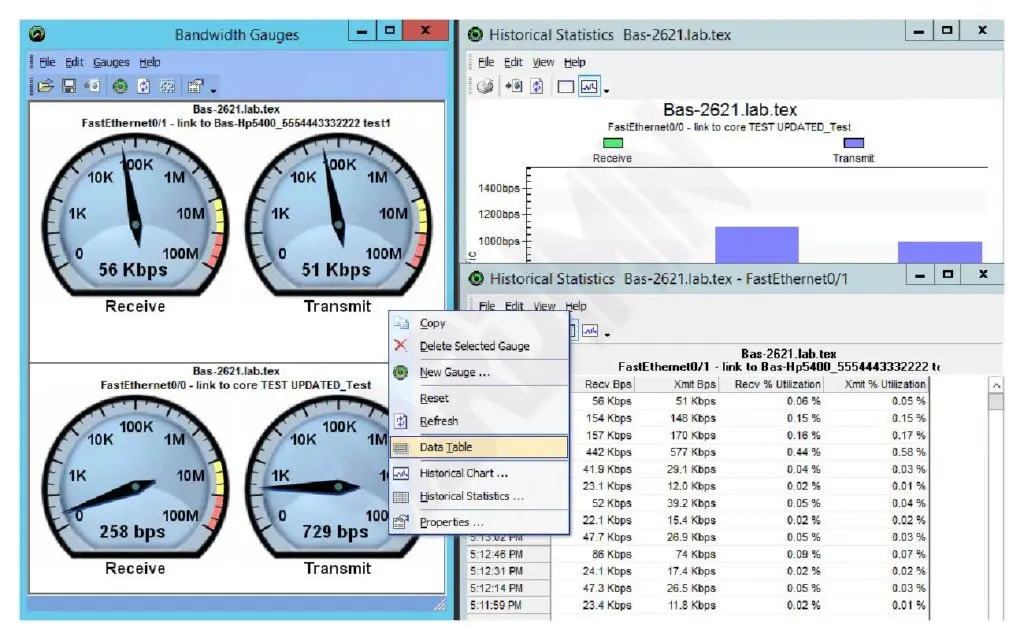1024x640 pixels.
Task: Click the export-to-web icon in Historical Statistics toolbar
Action: [x=513, y=86]
